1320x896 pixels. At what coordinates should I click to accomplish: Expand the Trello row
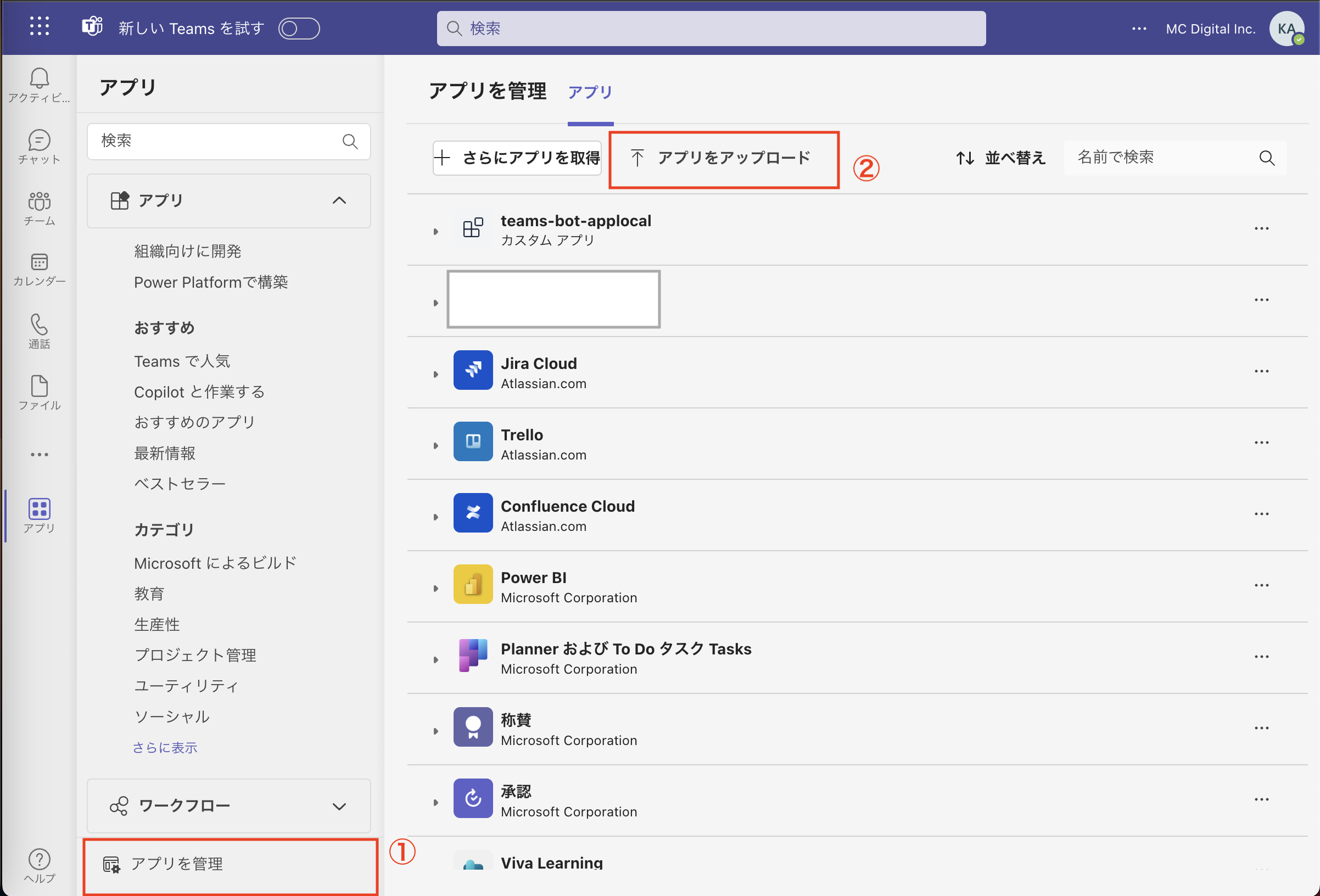435,446
